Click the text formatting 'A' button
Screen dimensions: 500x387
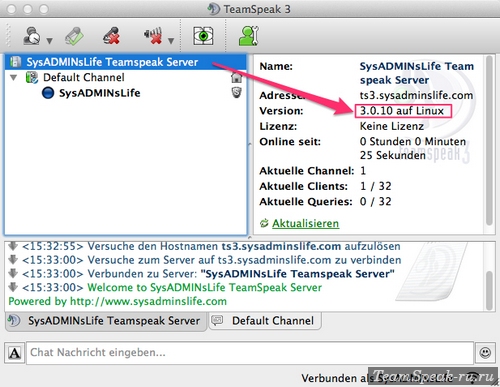point(14,353)
